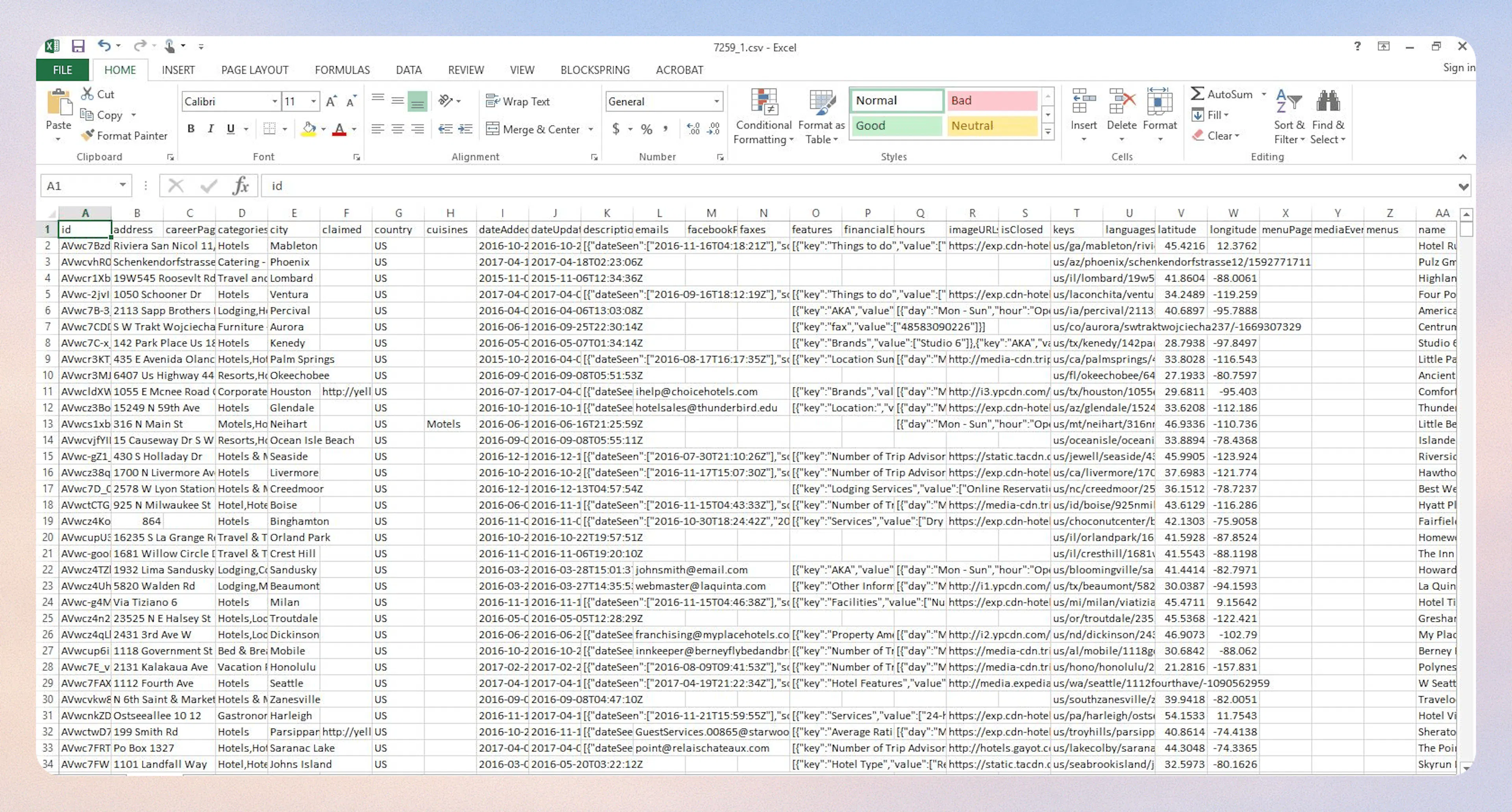This screenshot has height=812, width=1512.
Task: Apply percent style to selection
Action: [646, 129]
